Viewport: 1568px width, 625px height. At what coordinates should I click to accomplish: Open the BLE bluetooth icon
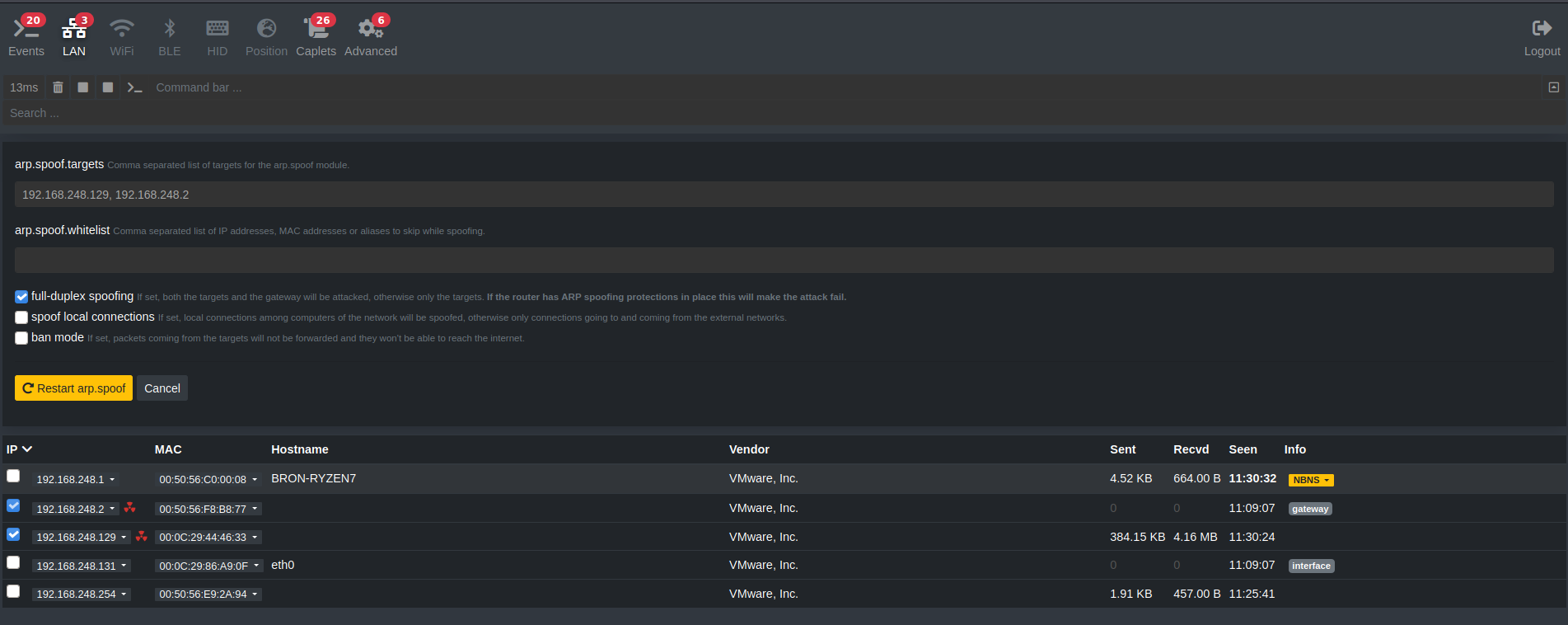pos(169,29)
